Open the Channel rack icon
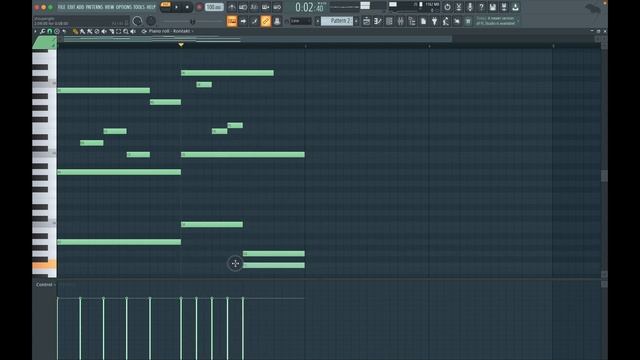The image size is (640, 360). coord(389,21)
